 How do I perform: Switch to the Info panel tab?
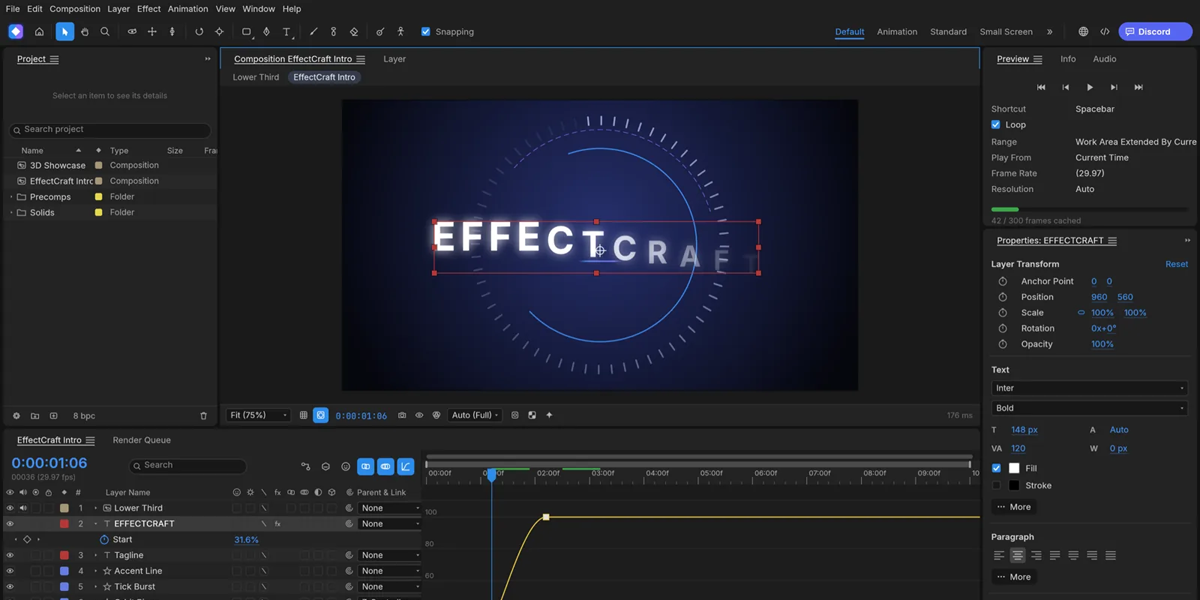pos(1068,59)
